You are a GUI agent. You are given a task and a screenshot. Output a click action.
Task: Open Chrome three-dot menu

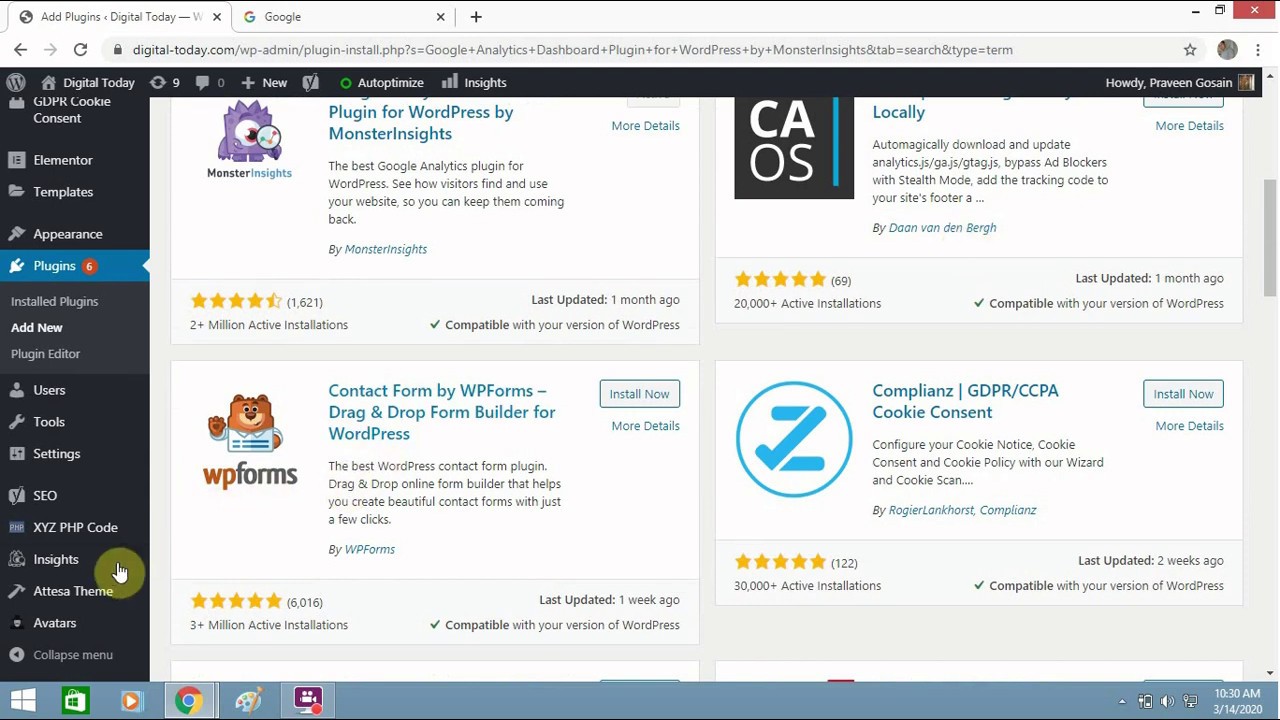pos(1258,49)
